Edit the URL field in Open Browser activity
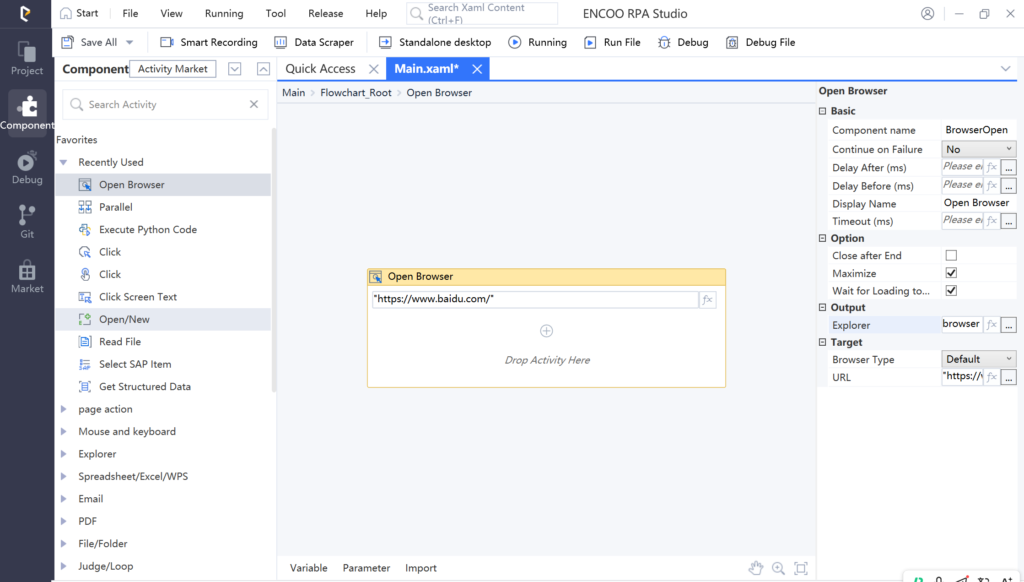 (x=535, y=299)
